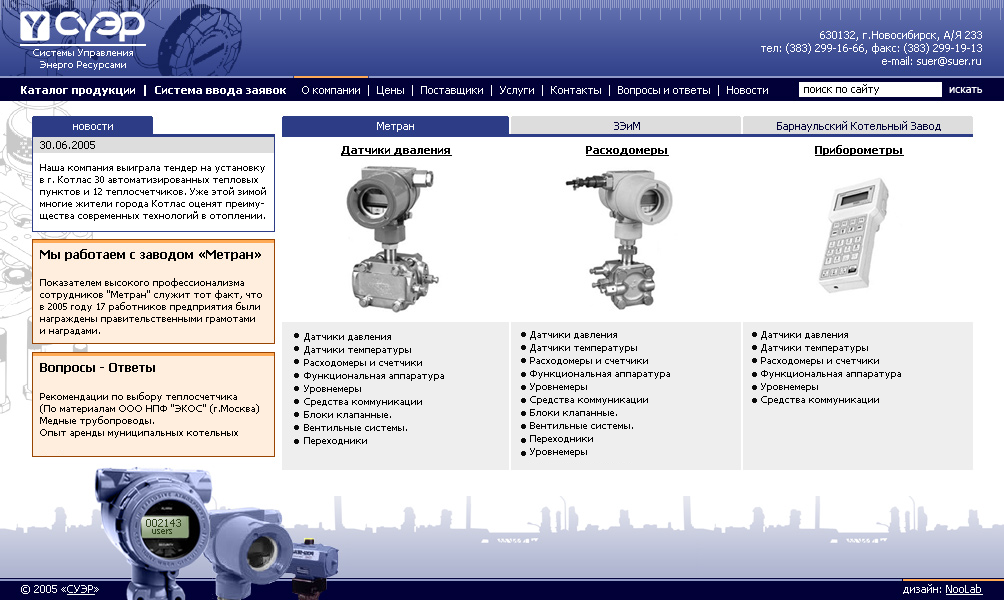Open Новости in the top navigation bar
The width and height of the screenshot is (1004, 600).
coord(747,90)
